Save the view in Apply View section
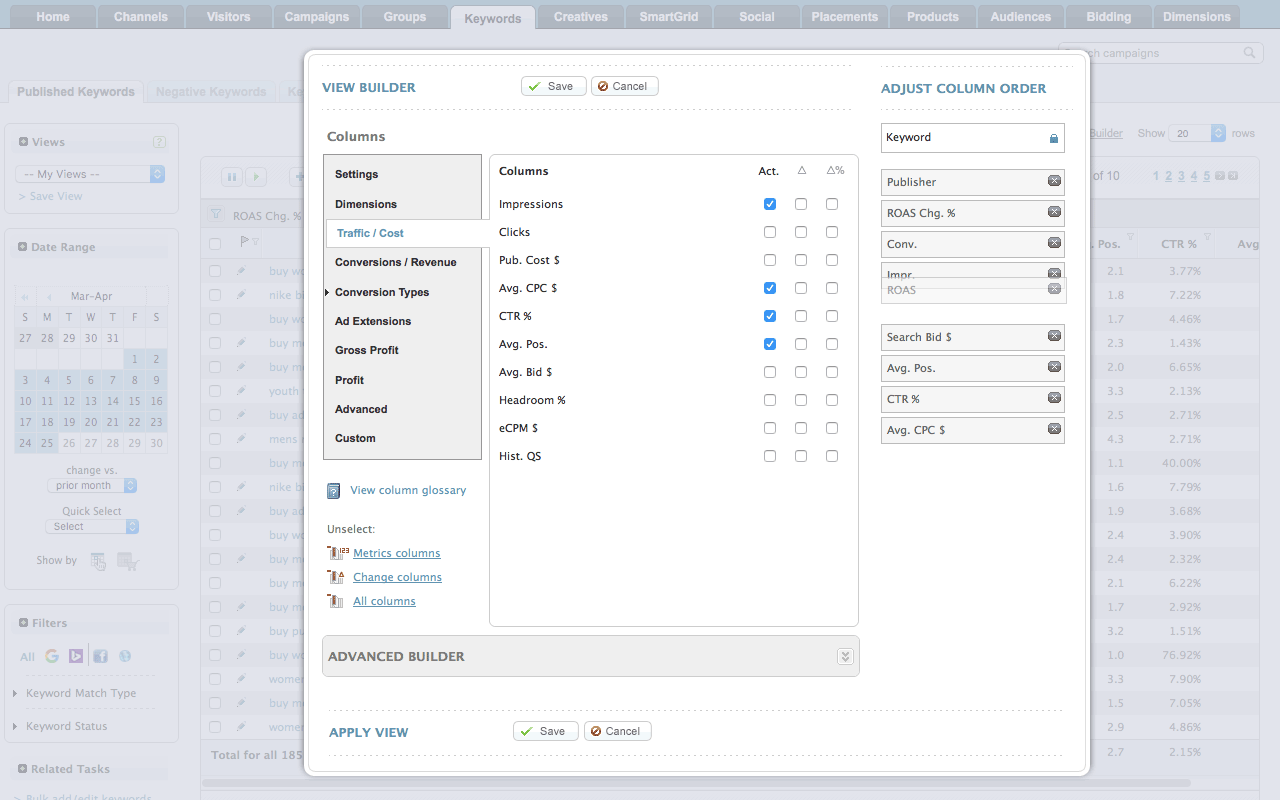1280x800 pixels. pos(545,731)
